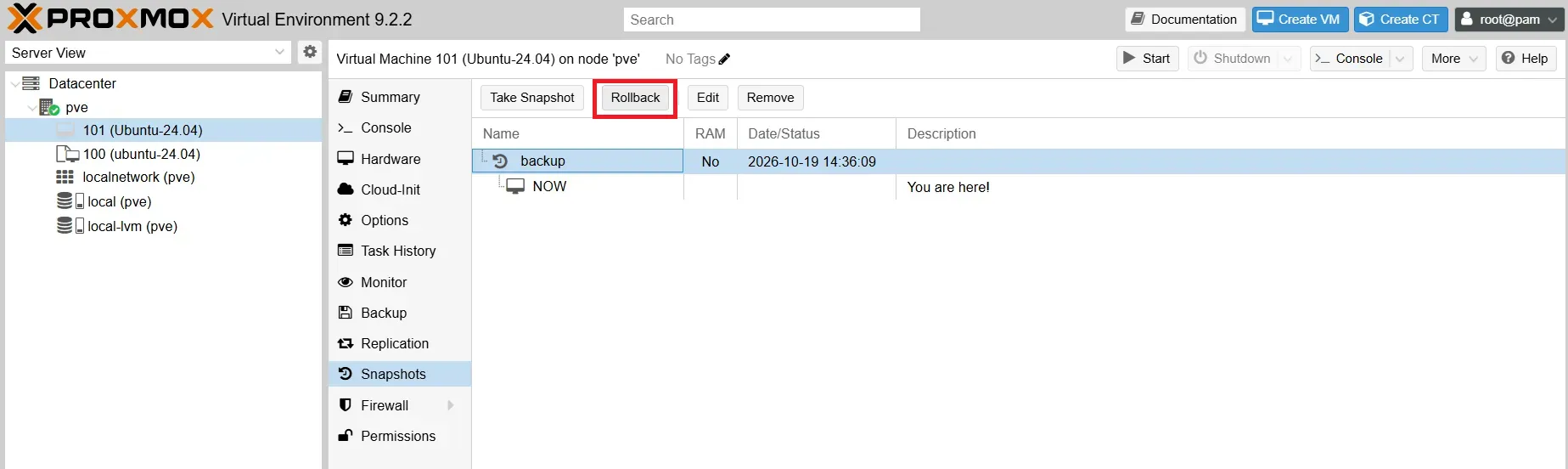Viewport: 1568px width, 469px height.
Task: Click the Firewall shield icon
Action: (346, 405)
